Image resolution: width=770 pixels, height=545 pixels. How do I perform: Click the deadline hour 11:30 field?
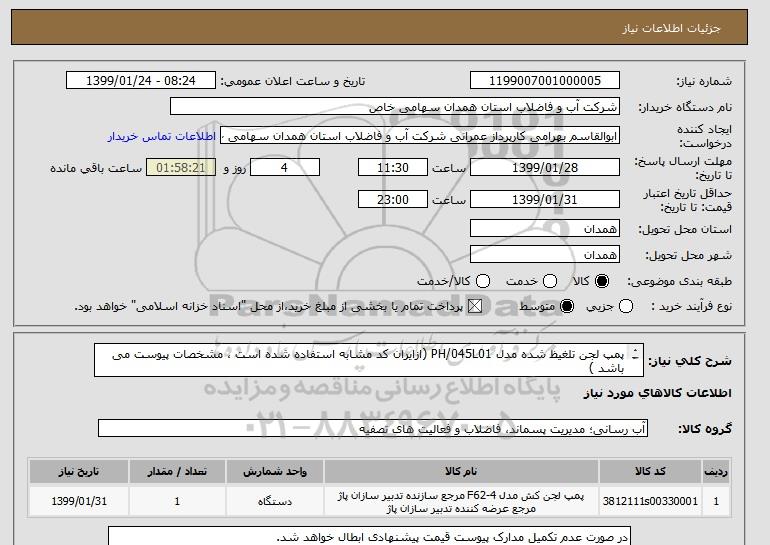click(393, 167)
